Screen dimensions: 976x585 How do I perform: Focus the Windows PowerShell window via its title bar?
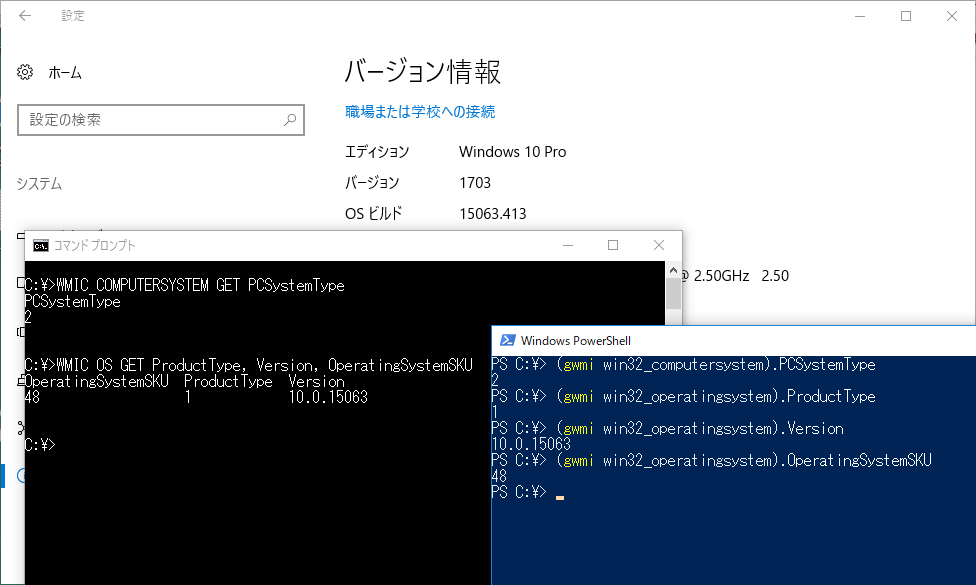pyautogui.click(x=750, y=339)
